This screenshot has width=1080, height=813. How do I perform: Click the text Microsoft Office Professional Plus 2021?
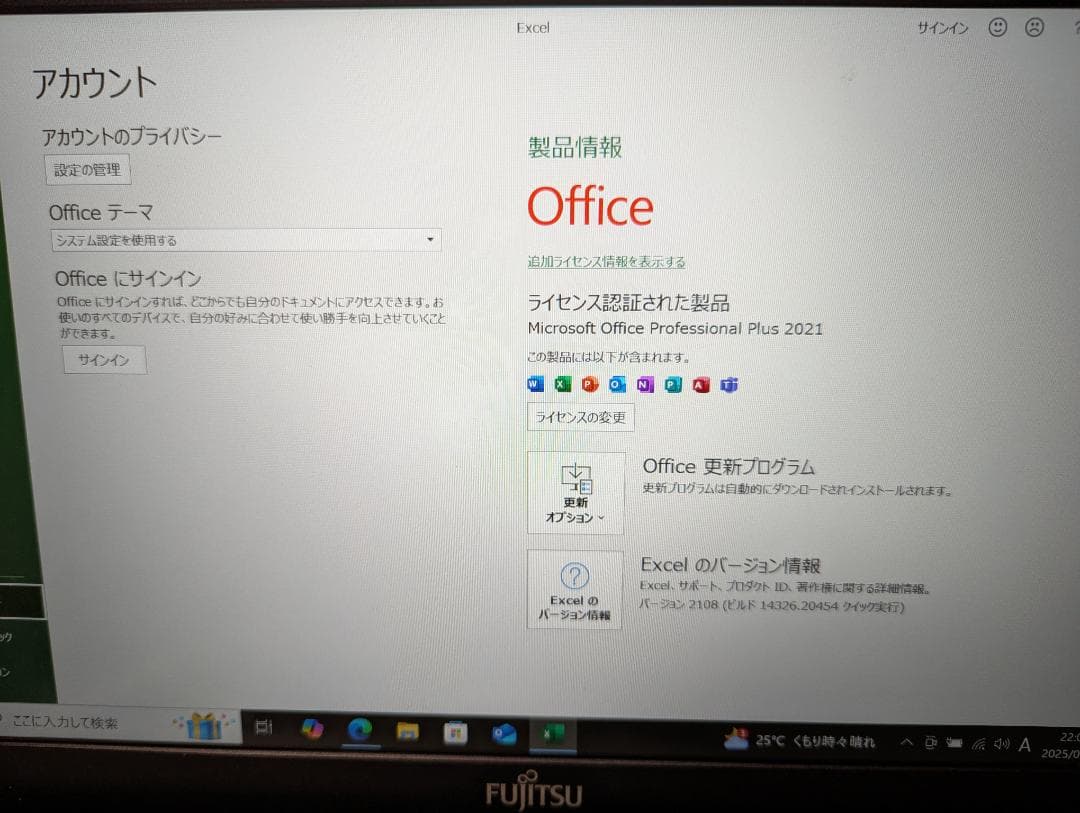(675, 329)
